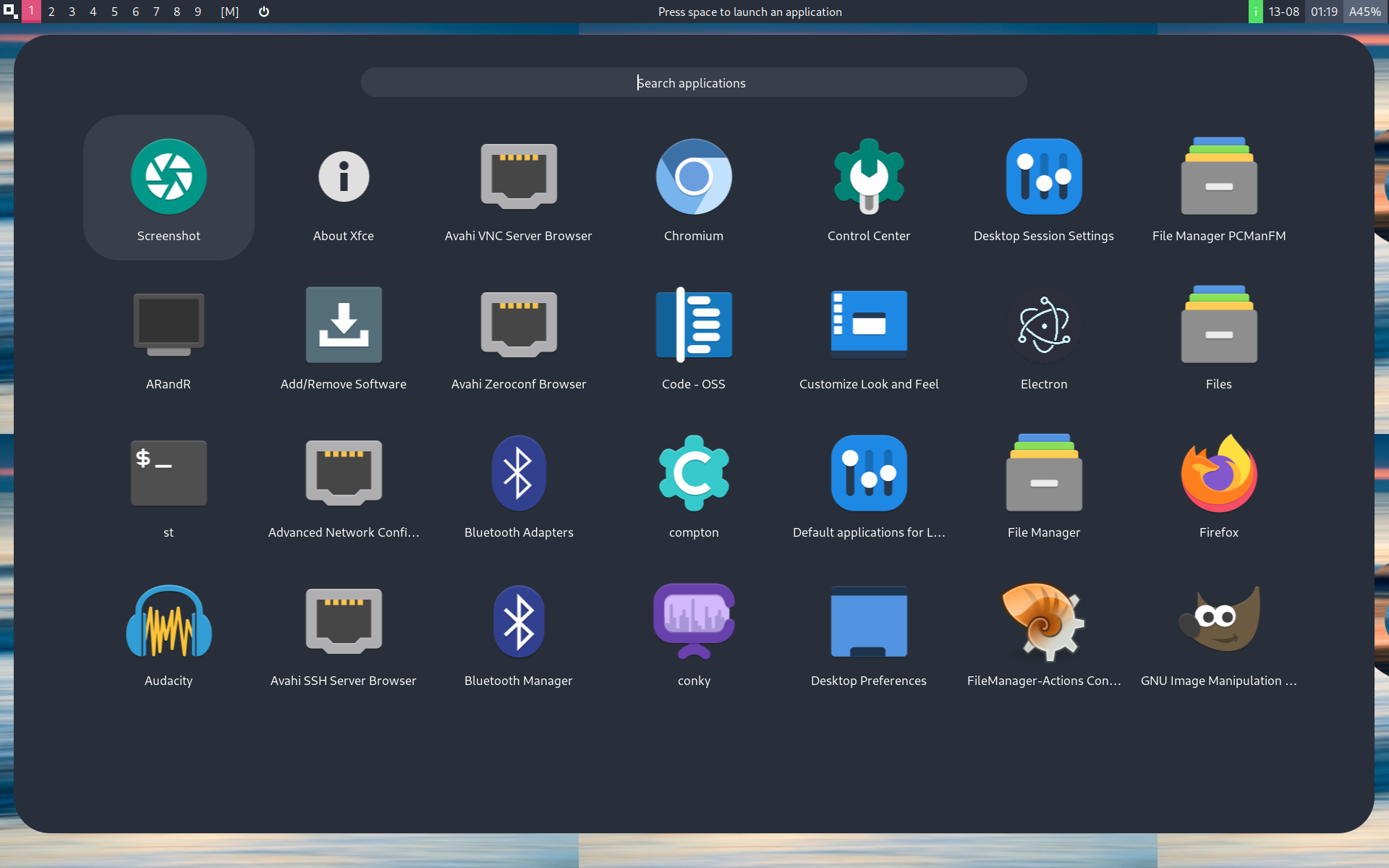This screenshot has height=868, width=1389.
Task: Open Add/Remove Software
Action: pos(344,336)
